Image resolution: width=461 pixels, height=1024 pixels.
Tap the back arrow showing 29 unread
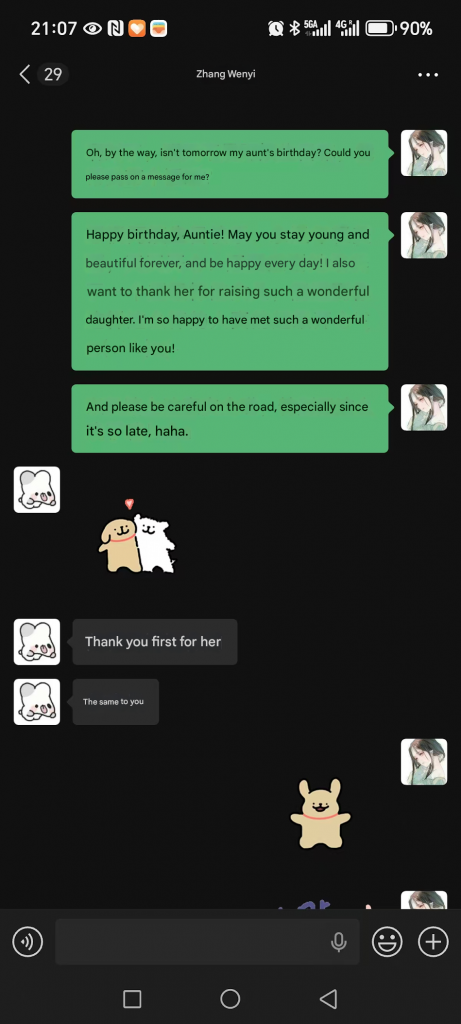(x=43, y=74)
